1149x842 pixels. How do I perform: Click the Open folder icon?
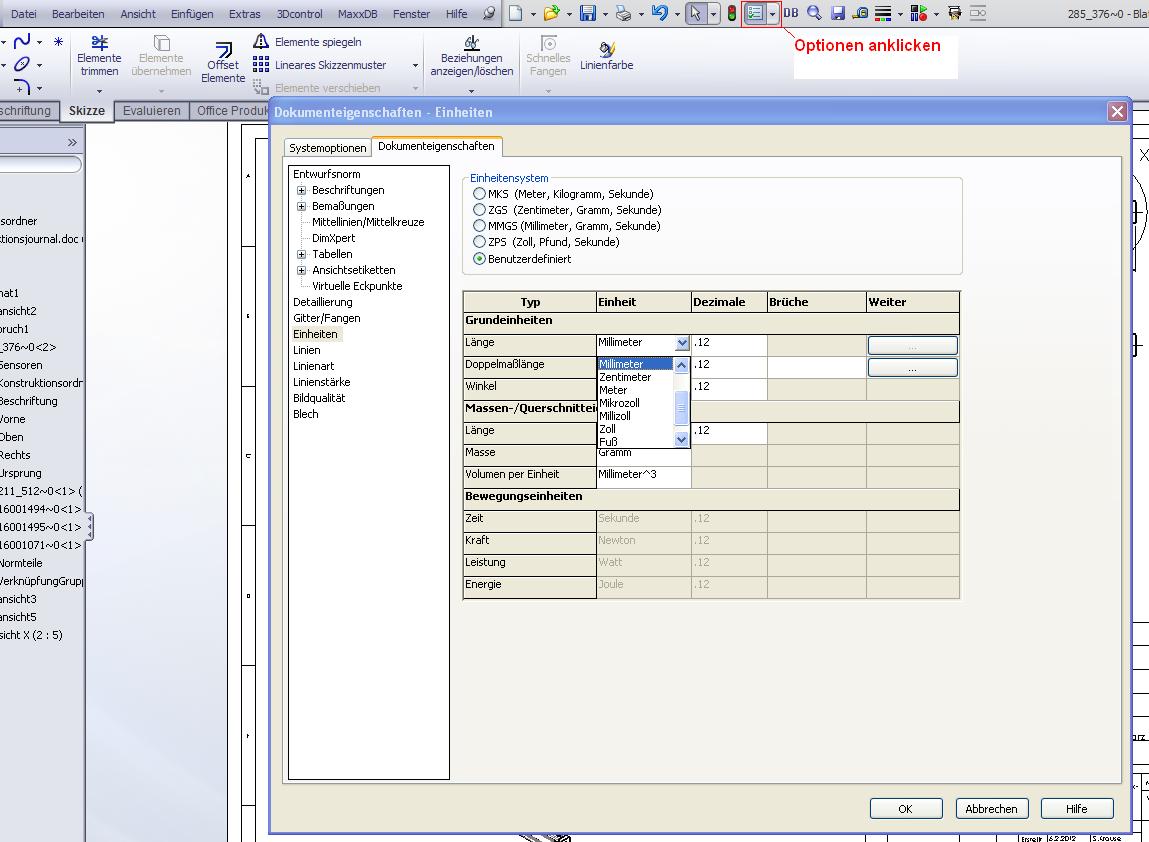click(552, 12)
